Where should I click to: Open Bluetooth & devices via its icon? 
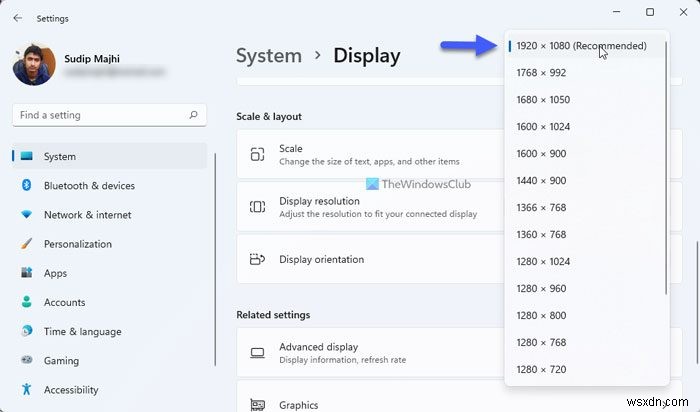point(26,186)
